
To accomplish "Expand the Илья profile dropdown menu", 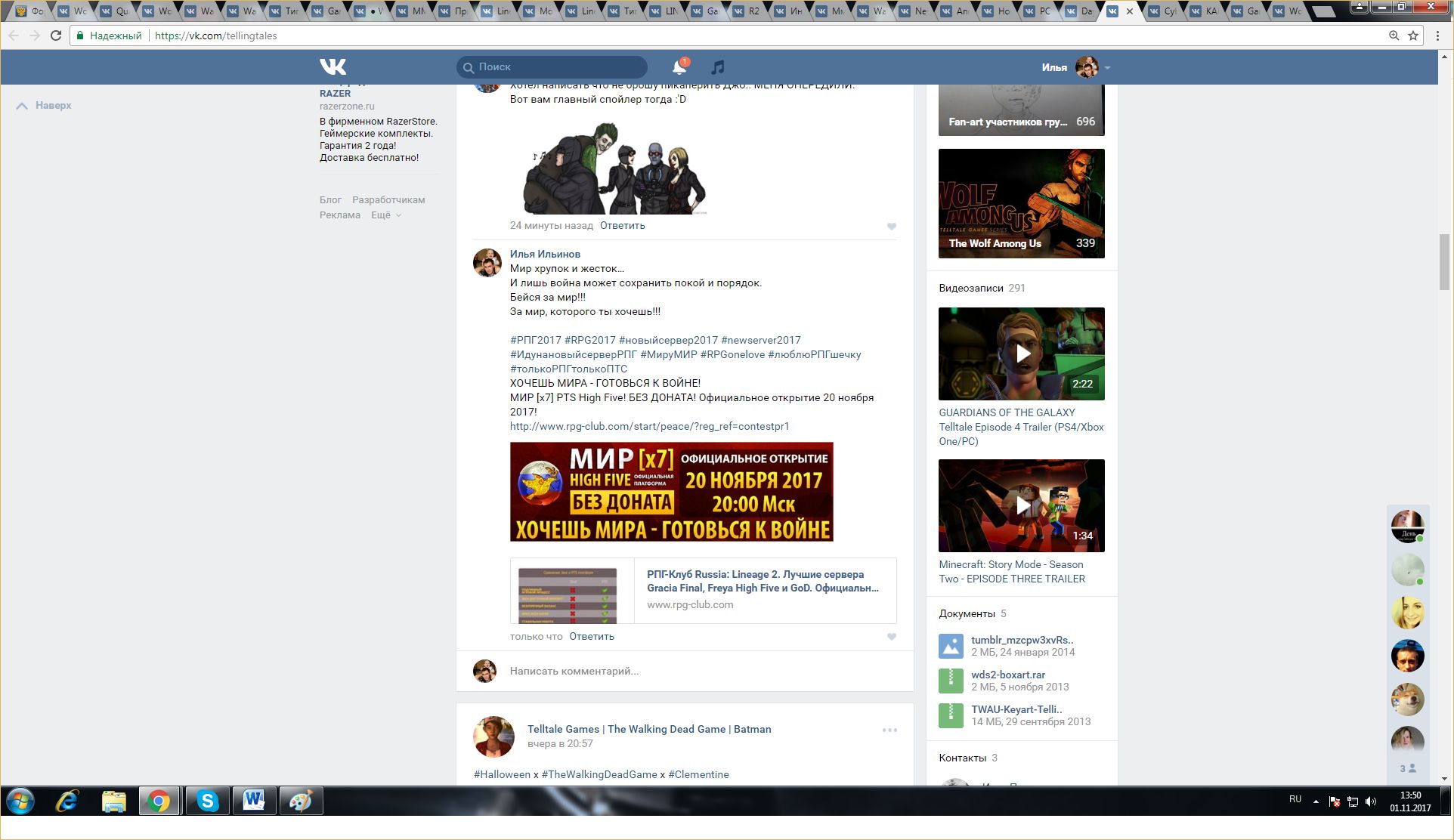I will point(1107,67).
